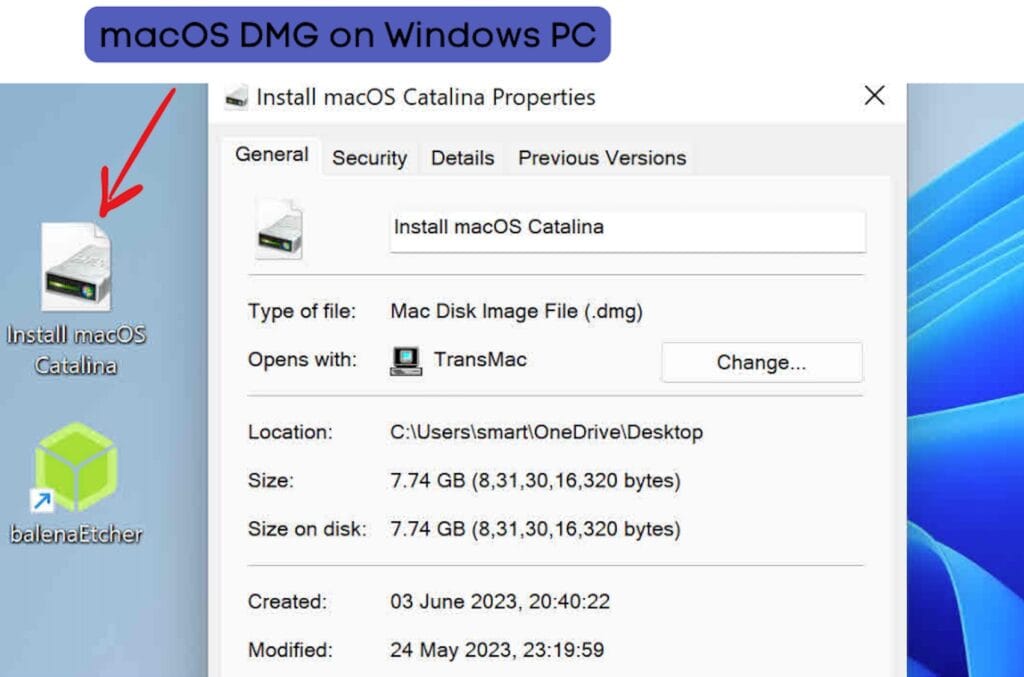This screenshot has height=677, width=1024.
Task: Click the file name field showing Install macOS Catalina
Action: click(x=627, y=231)
